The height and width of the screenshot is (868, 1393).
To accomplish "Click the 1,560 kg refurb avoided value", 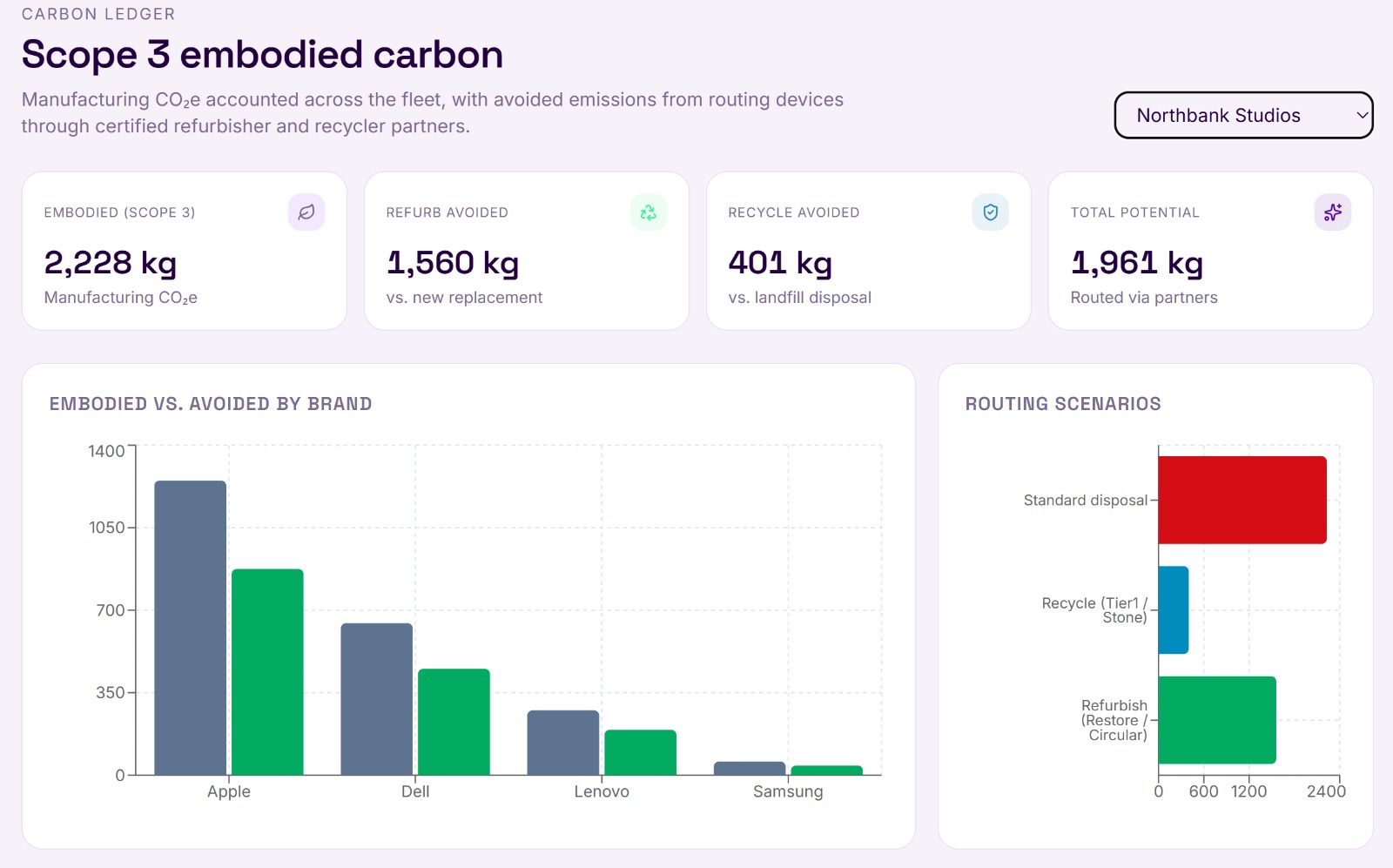I will point(453,263).
